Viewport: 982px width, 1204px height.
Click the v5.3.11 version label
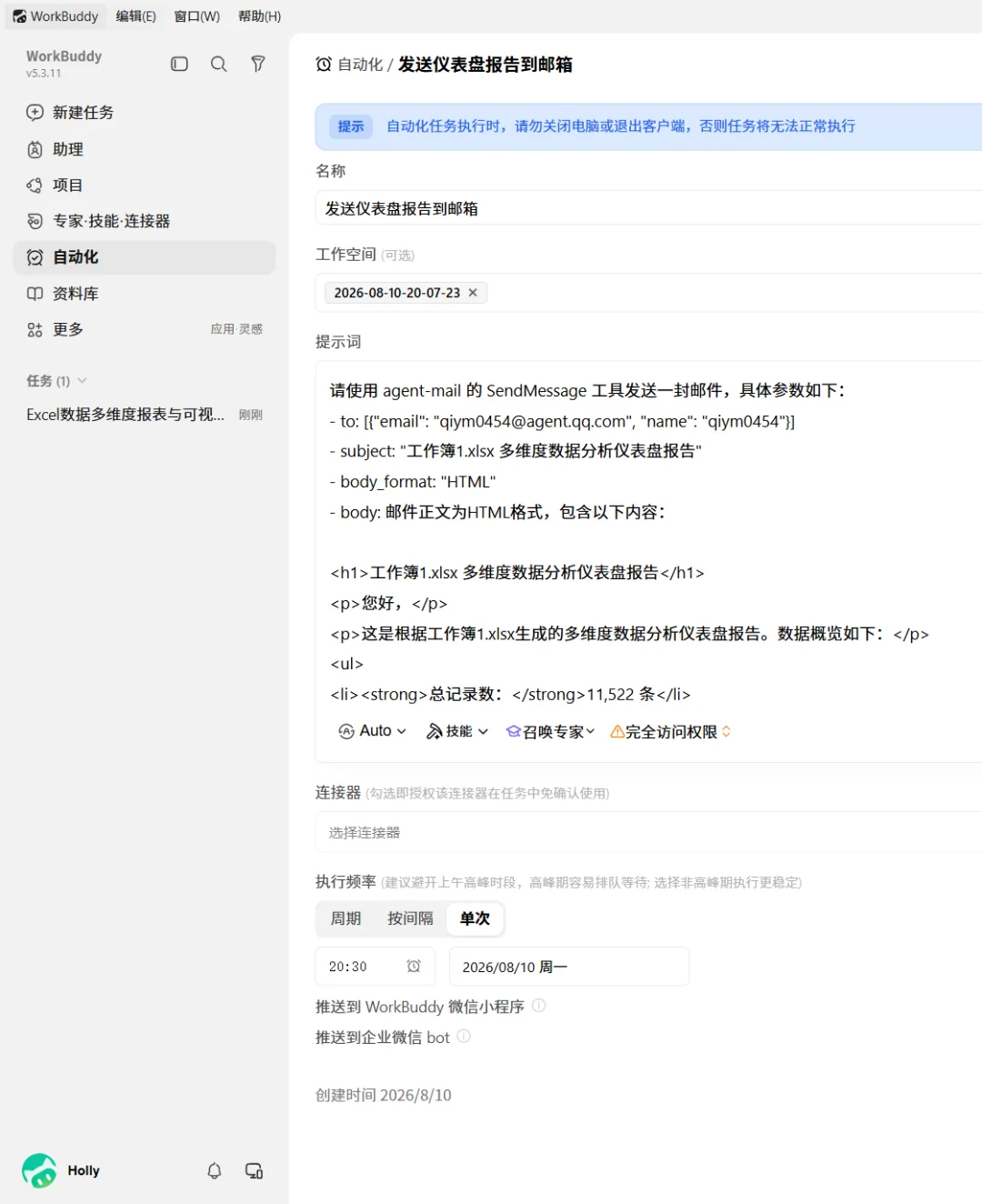pos(44,74)
